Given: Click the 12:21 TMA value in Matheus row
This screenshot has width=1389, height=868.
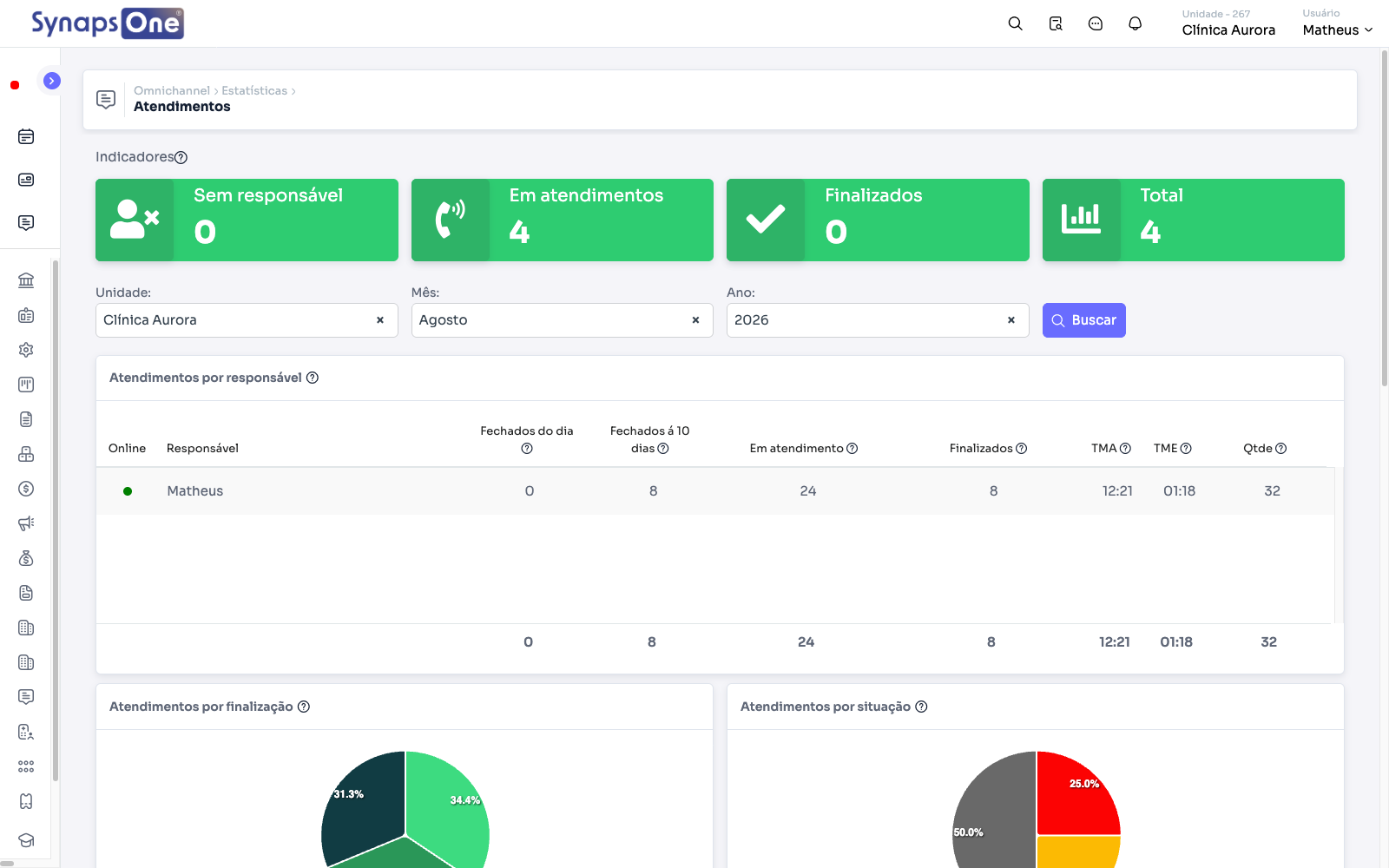Looking at the screenshot, I should [1117, 491].
